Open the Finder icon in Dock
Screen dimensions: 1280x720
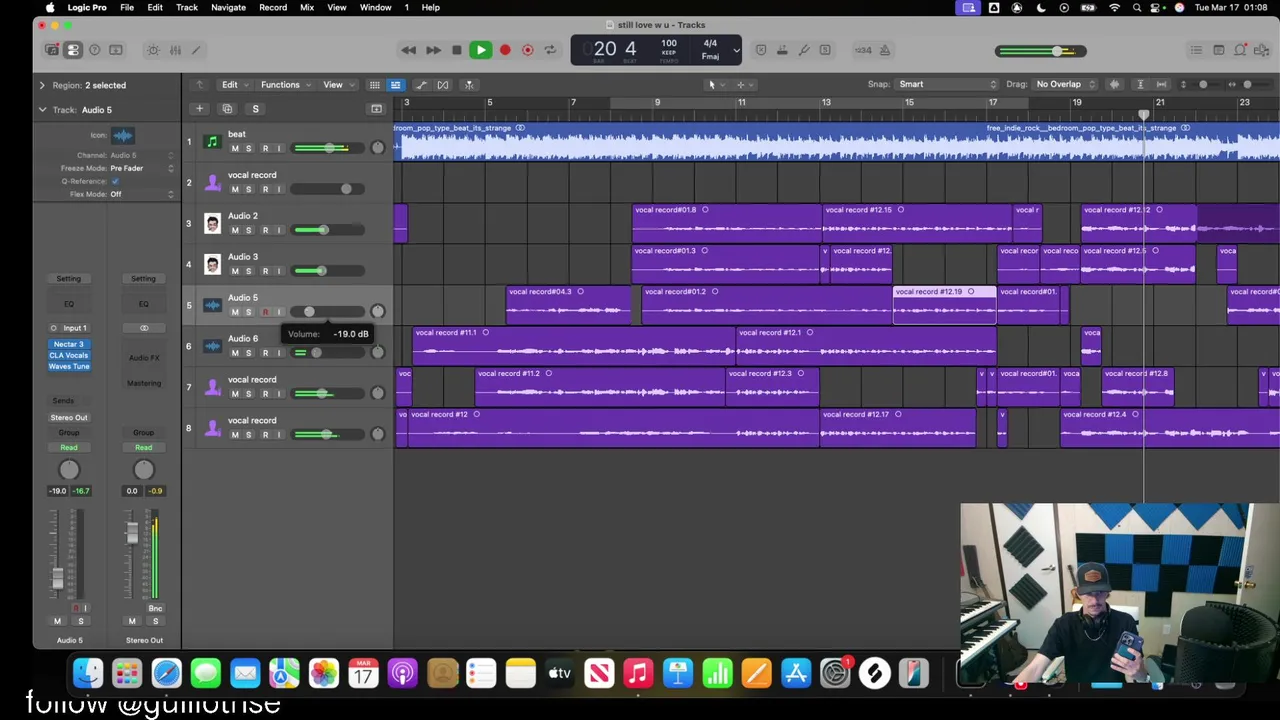[x=88, y=673]
